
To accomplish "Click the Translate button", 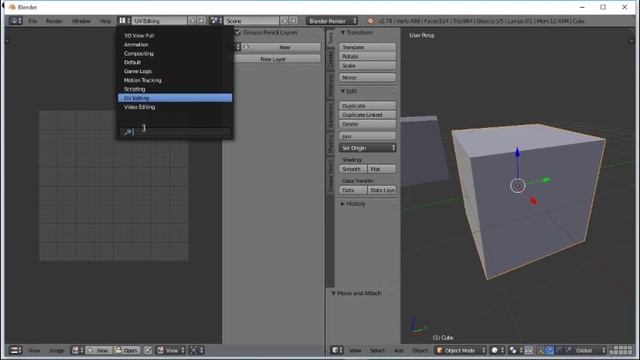I will [367, 47].
